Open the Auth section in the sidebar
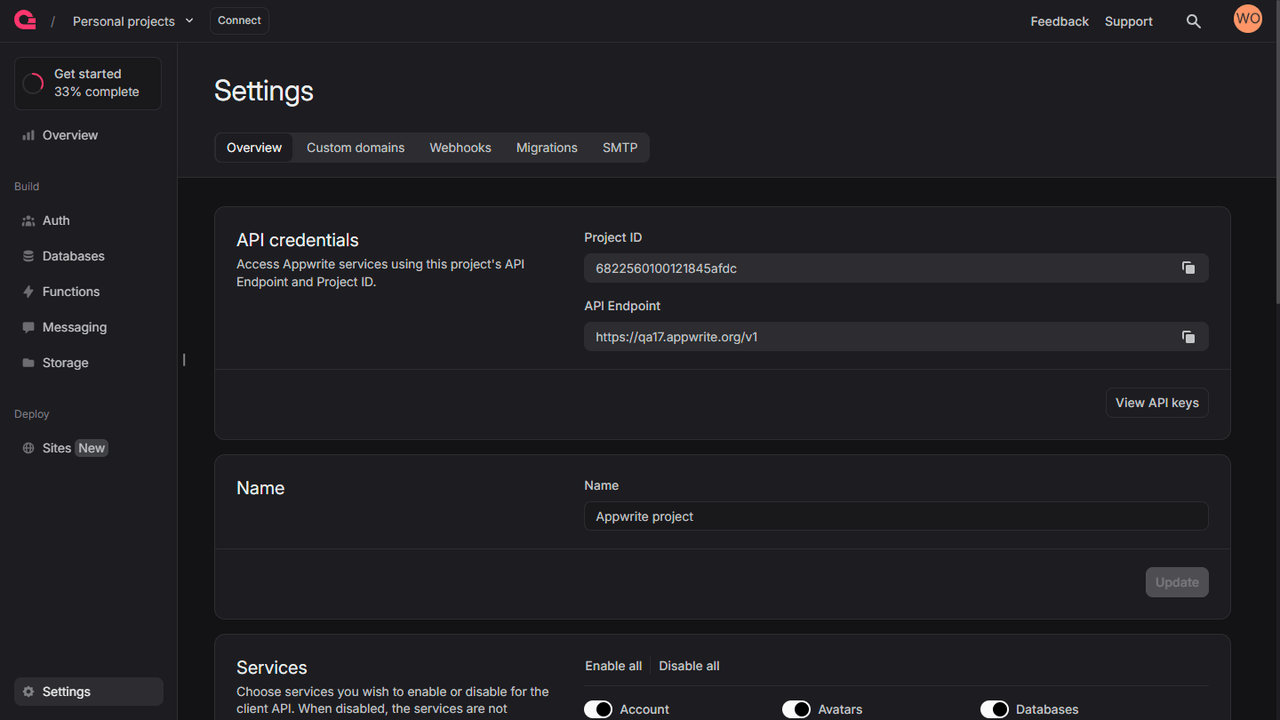 (55, 220)
